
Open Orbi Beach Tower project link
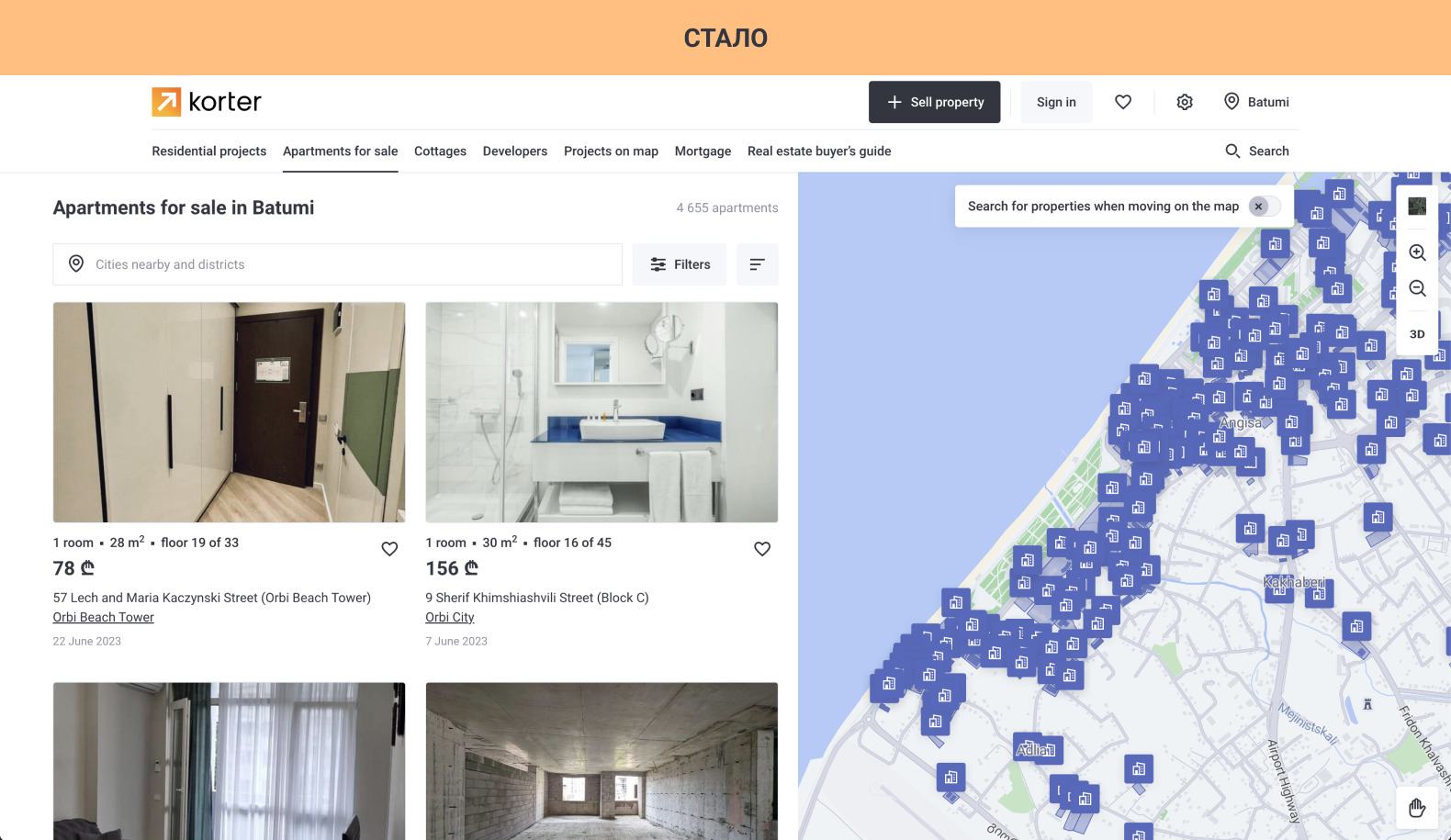[104, 617]
